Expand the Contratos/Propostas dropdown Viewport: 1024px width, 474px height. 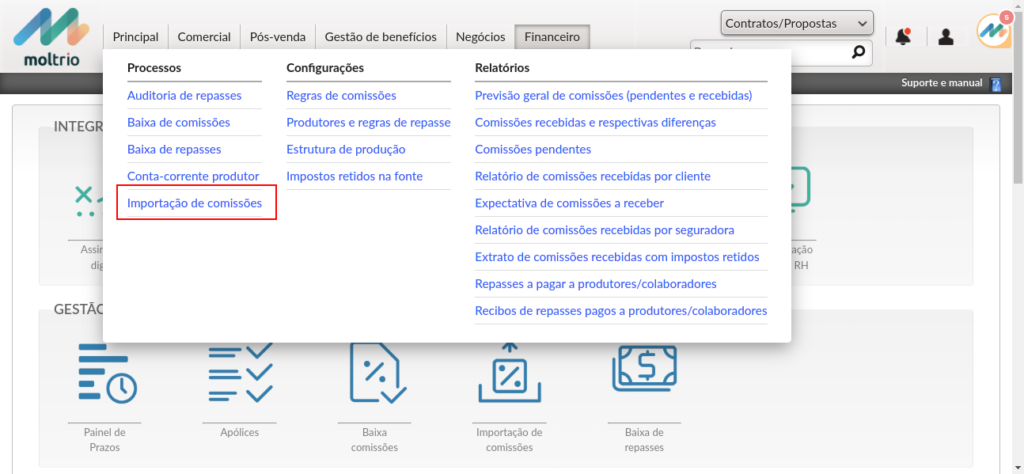pos(796,23)
